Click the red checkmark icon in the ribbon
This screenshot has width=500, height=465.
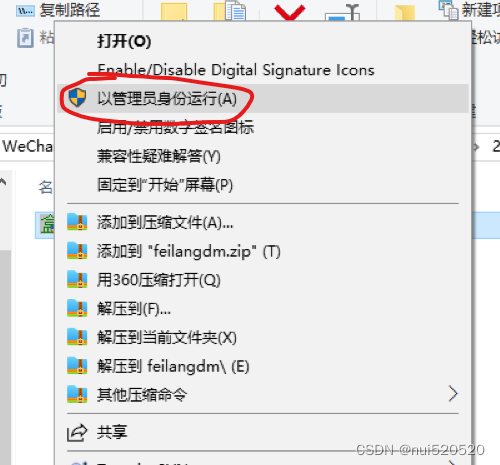tap(289, 13)
